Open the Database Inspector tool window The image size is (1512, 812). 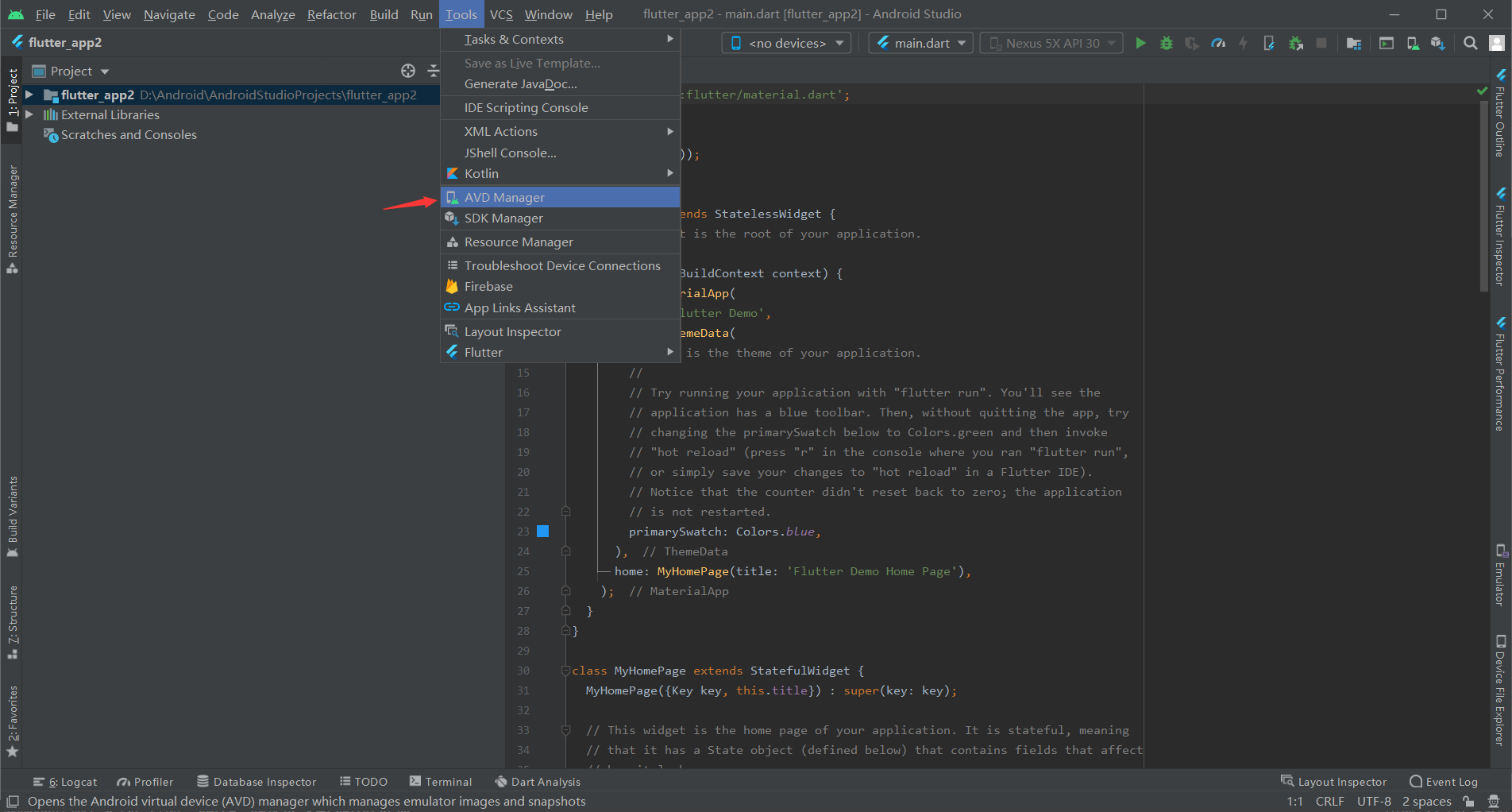click(256, 782)
